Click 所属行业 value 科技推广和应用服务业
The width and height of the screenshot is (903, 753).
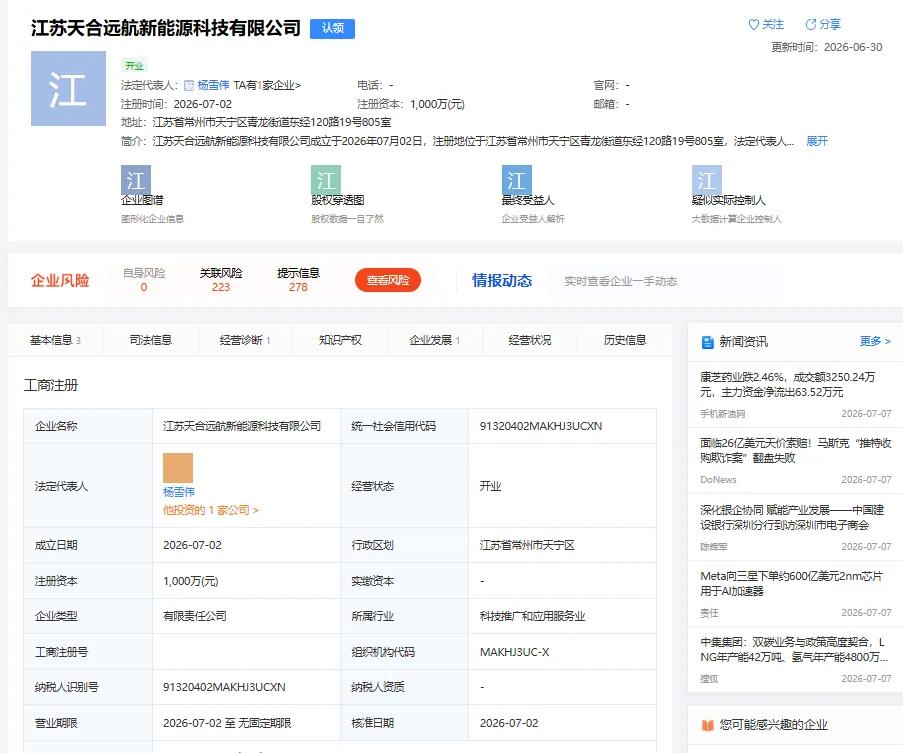pyautogui.click(x=532, y=617)
